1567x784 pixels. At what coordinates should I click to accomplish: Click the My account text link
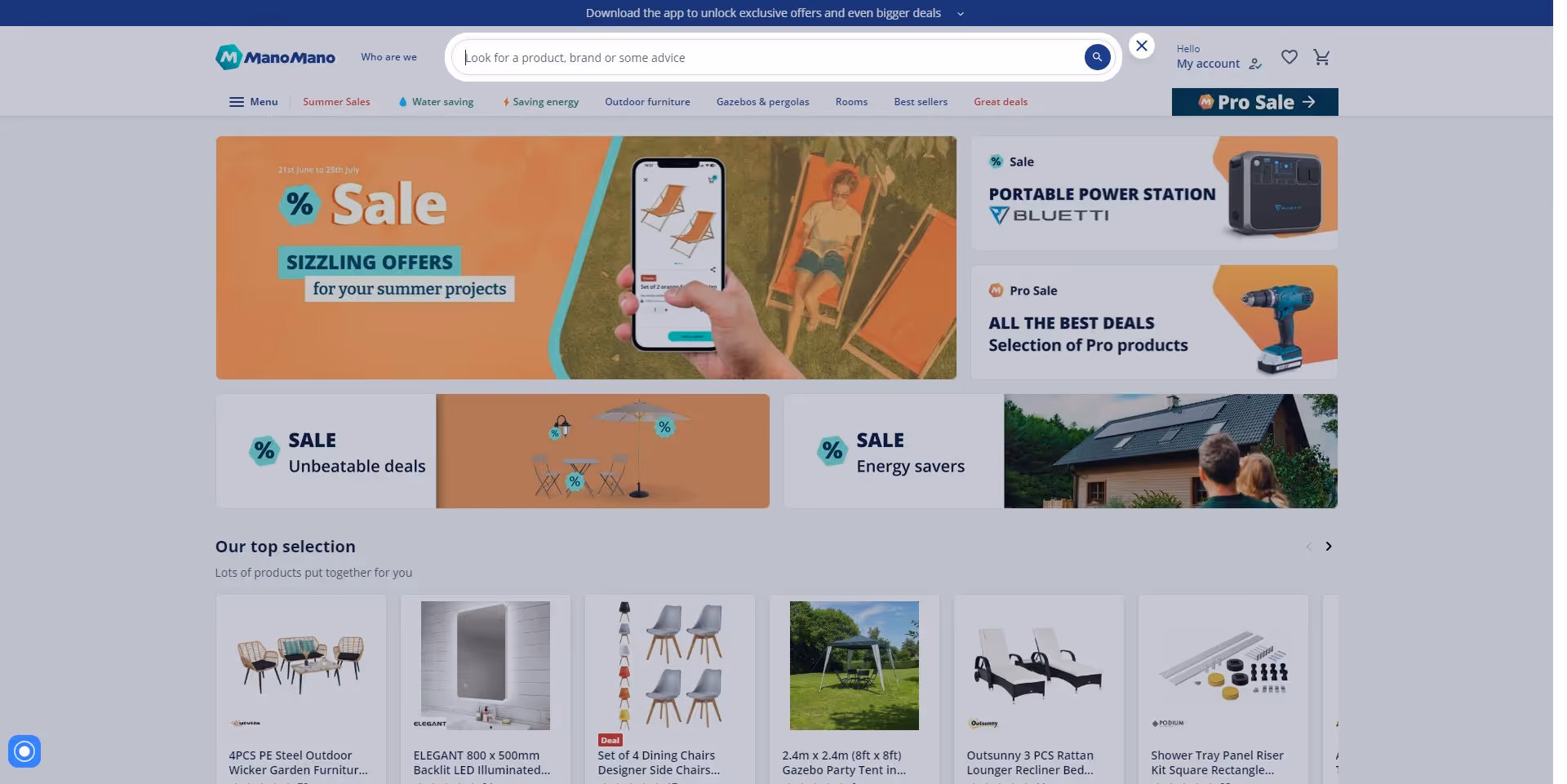[x=1208, y=64]
